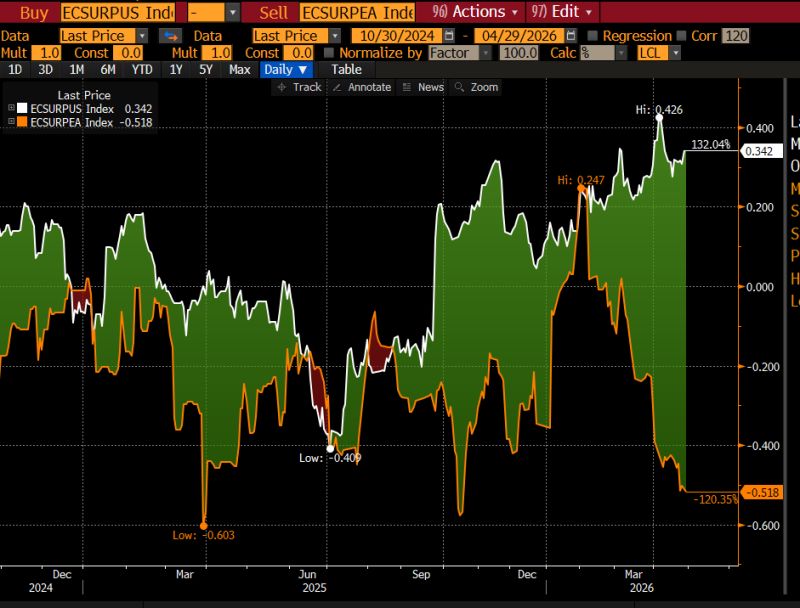Switch to the Table tab
Viewport: 800px width, 608px height.
(345, 70)
